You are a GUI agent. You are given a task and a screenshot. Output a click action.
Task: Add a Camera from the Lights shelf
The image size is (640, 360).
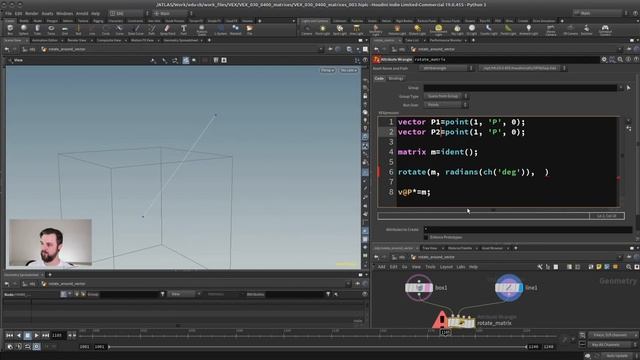[307, 29]
